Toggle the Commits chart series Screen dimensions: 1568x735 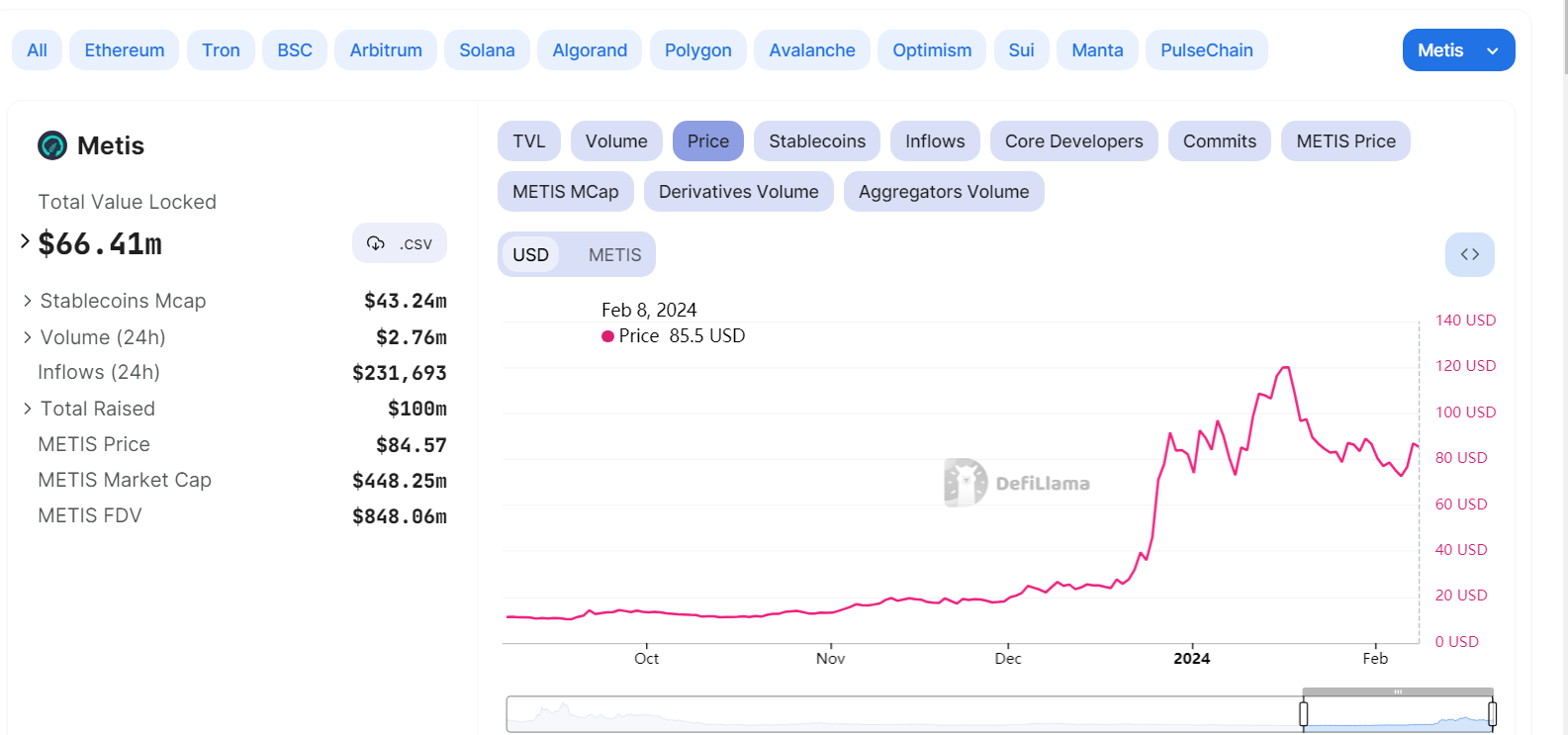(1220, 141)
